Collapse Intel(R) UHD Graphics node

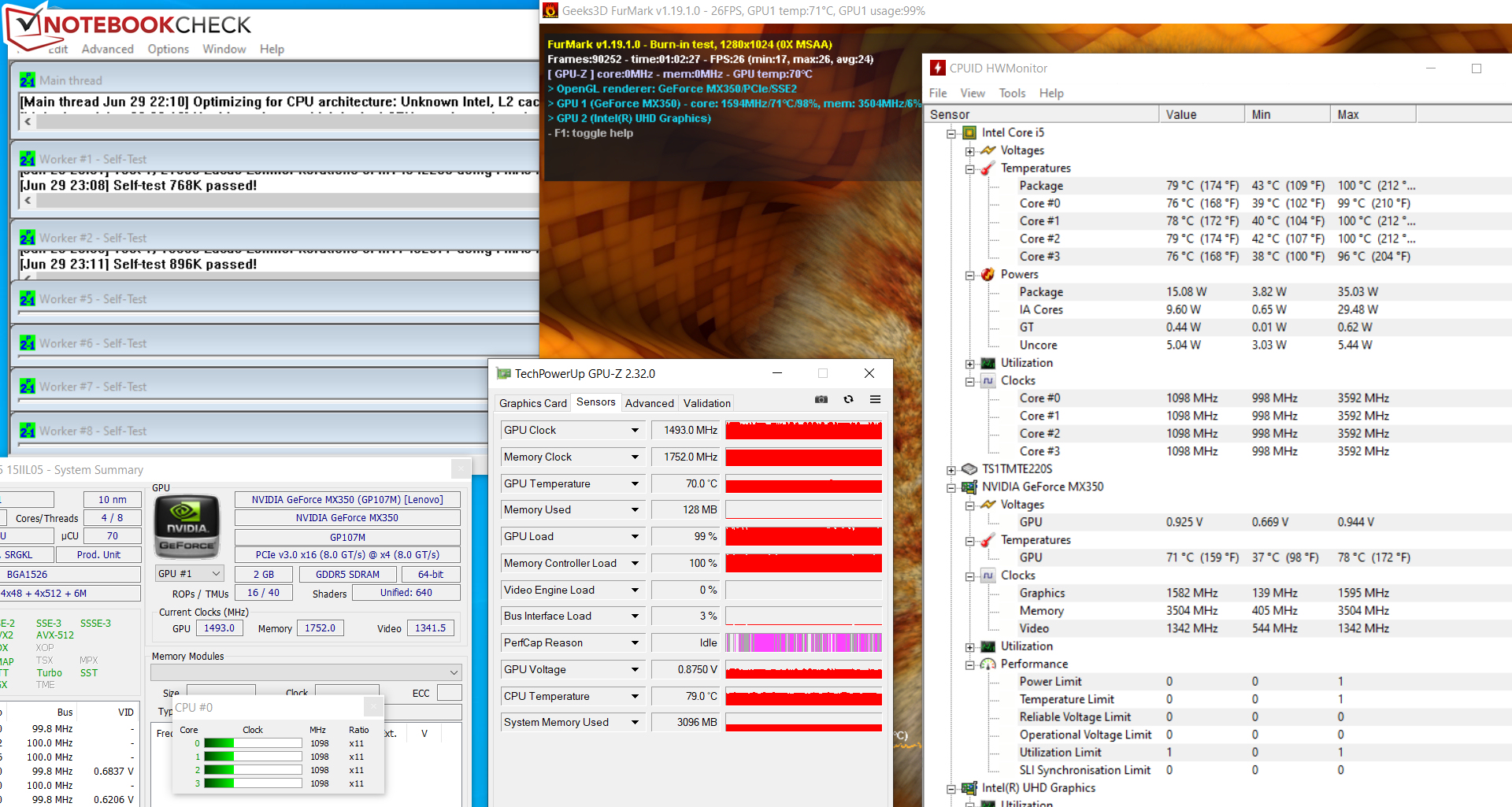pos(951,788)
